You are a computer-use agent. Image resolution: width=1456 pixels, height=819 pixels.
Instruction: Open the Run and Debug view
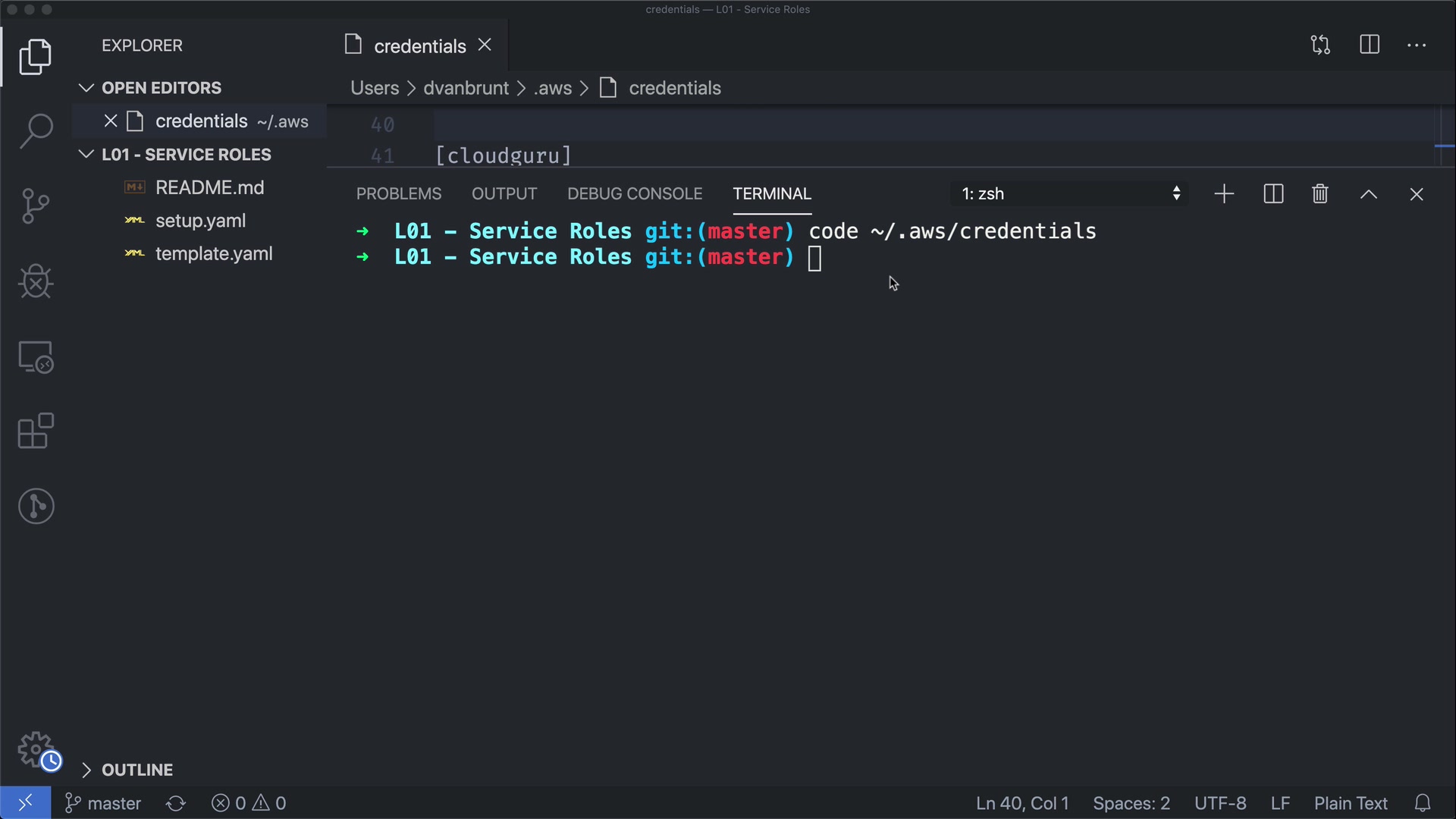click(x=36, y=281)
